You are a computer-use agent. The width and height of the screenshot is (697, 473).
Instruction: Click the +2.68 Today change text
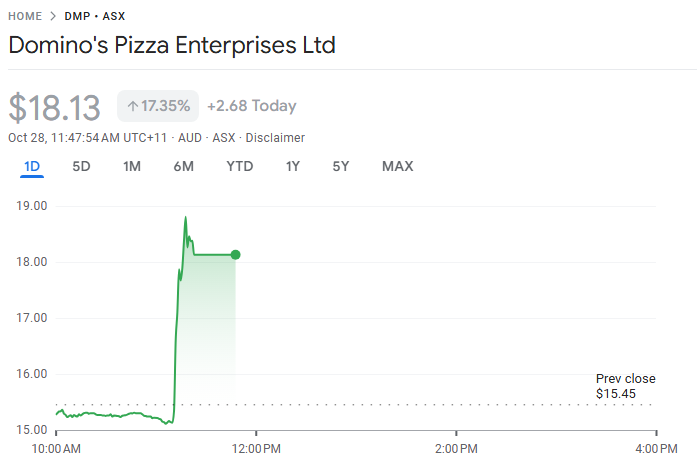click(x=251, y=106)
